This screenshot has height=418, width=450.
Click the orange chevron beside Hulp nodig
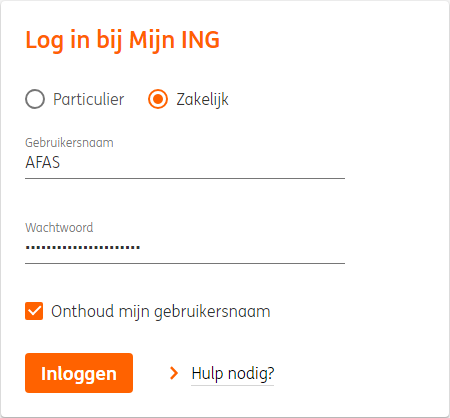point(174,373)
